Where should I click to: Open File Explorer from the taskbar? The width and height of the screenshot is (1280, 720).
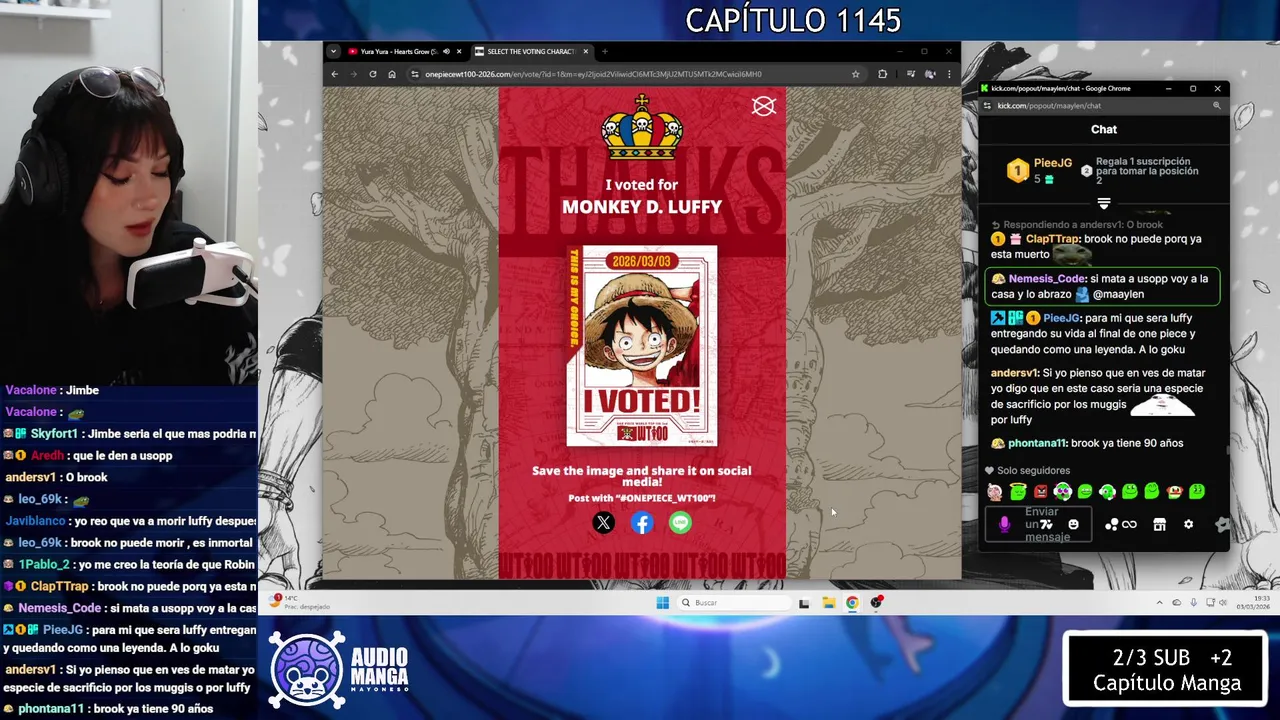pyautogui.click(x=828, y=602)
